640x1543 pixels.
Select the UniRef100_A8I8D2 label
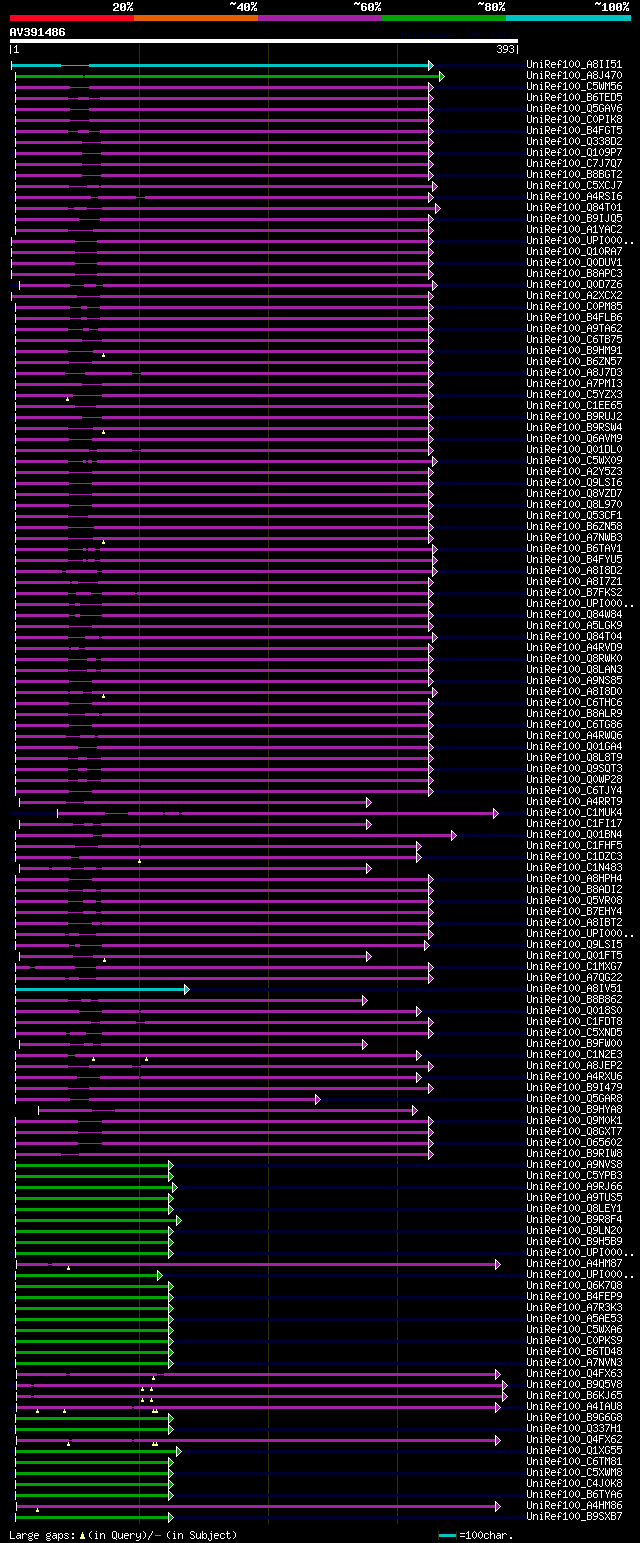(575, 571)
